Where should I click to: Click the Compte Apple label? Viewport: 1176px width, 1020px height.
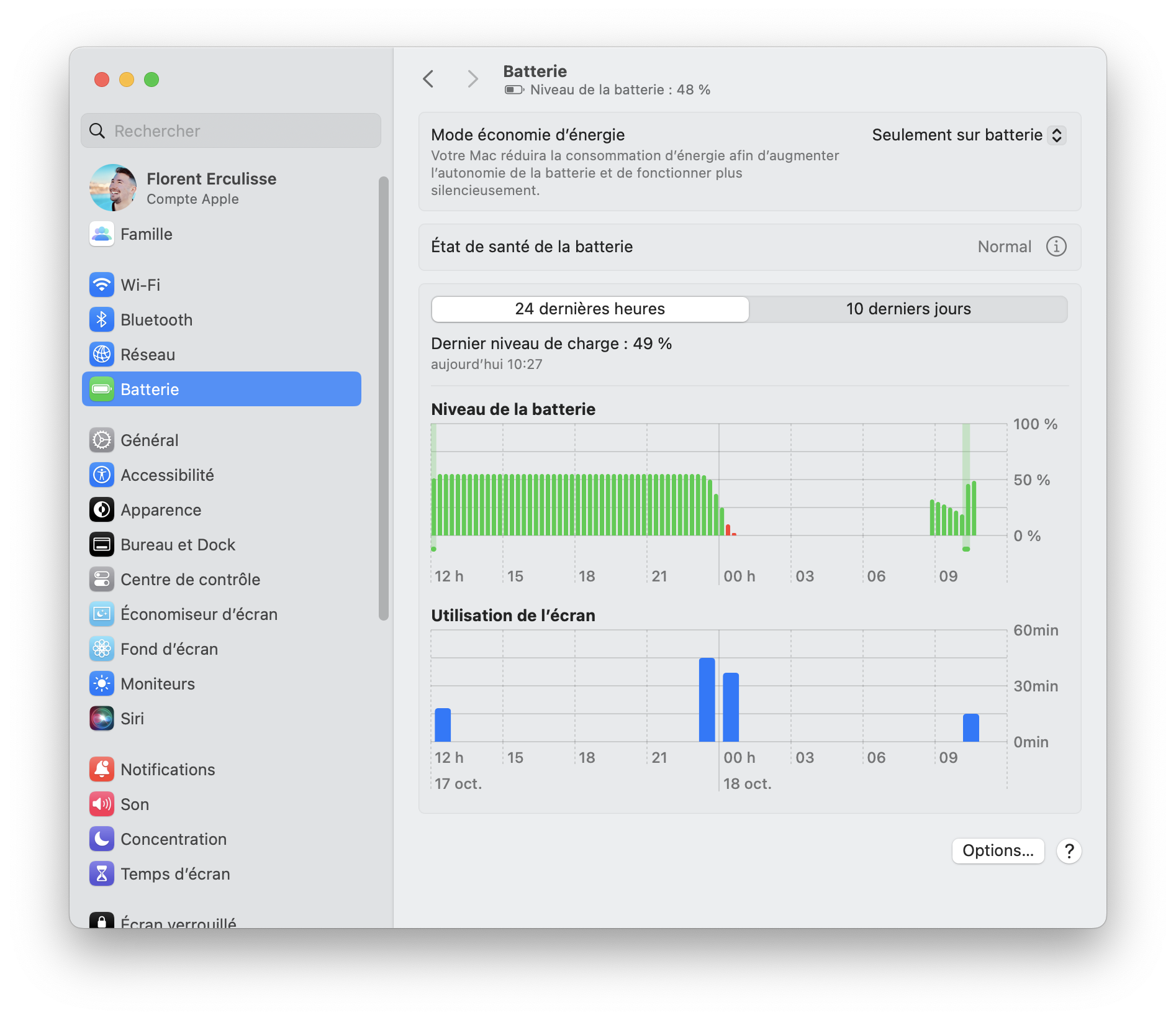[192, 199]
